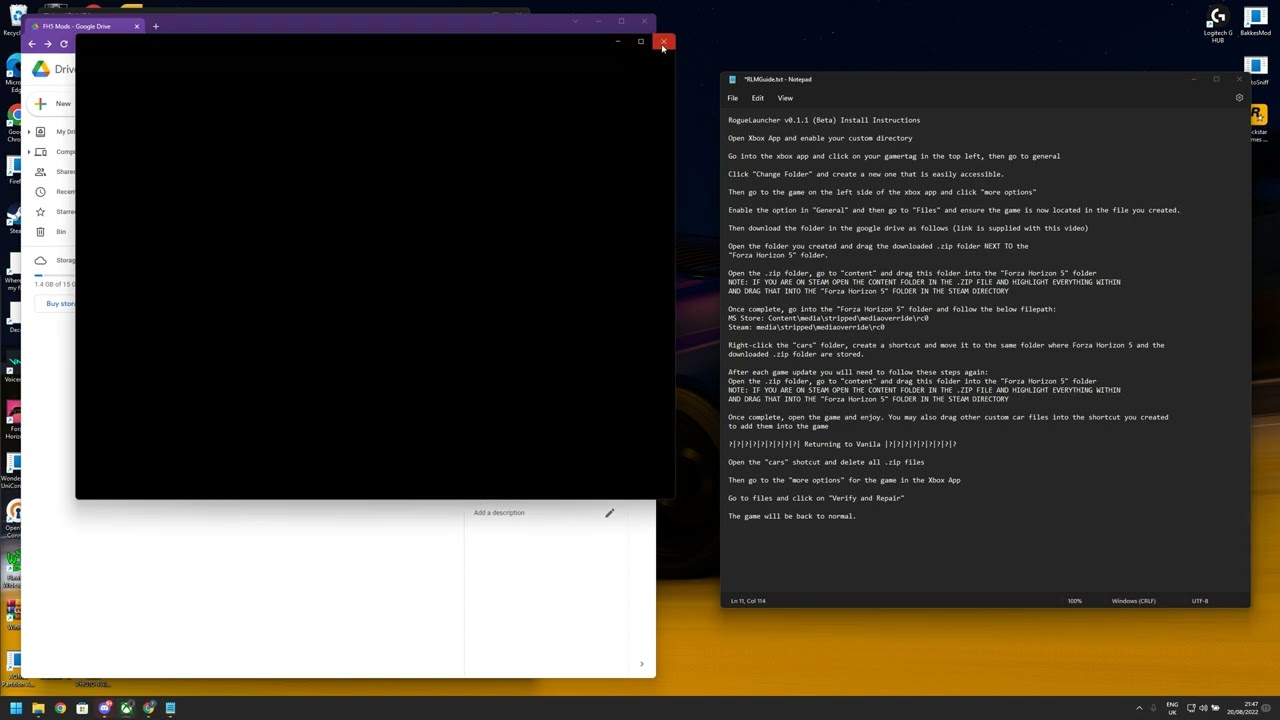Click the 'Returning to Vanila' line

coord(842,444)
